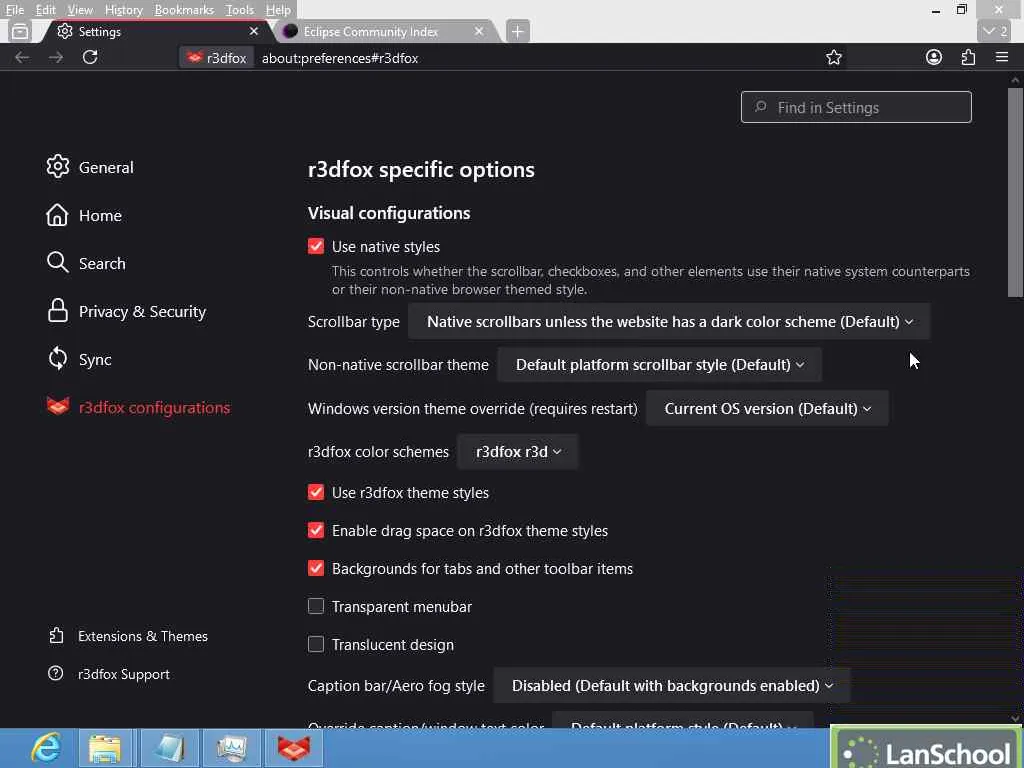Open the Scrollbar type dropdown
This screenshot has height=768, width=1024.
click(669, 321)
